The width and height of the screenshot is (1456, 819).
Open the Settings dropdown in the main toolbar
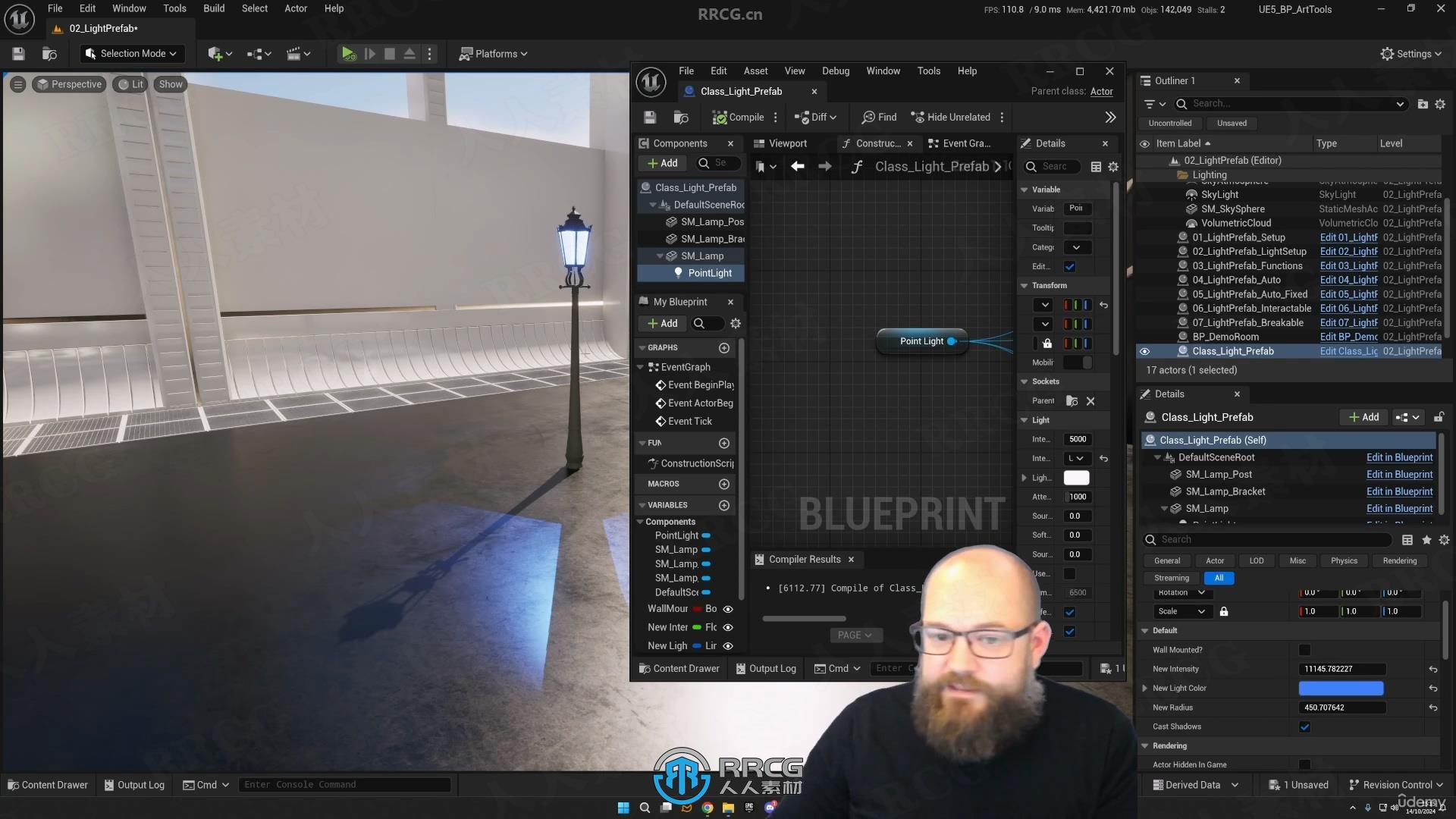(x=1410, y=54)
